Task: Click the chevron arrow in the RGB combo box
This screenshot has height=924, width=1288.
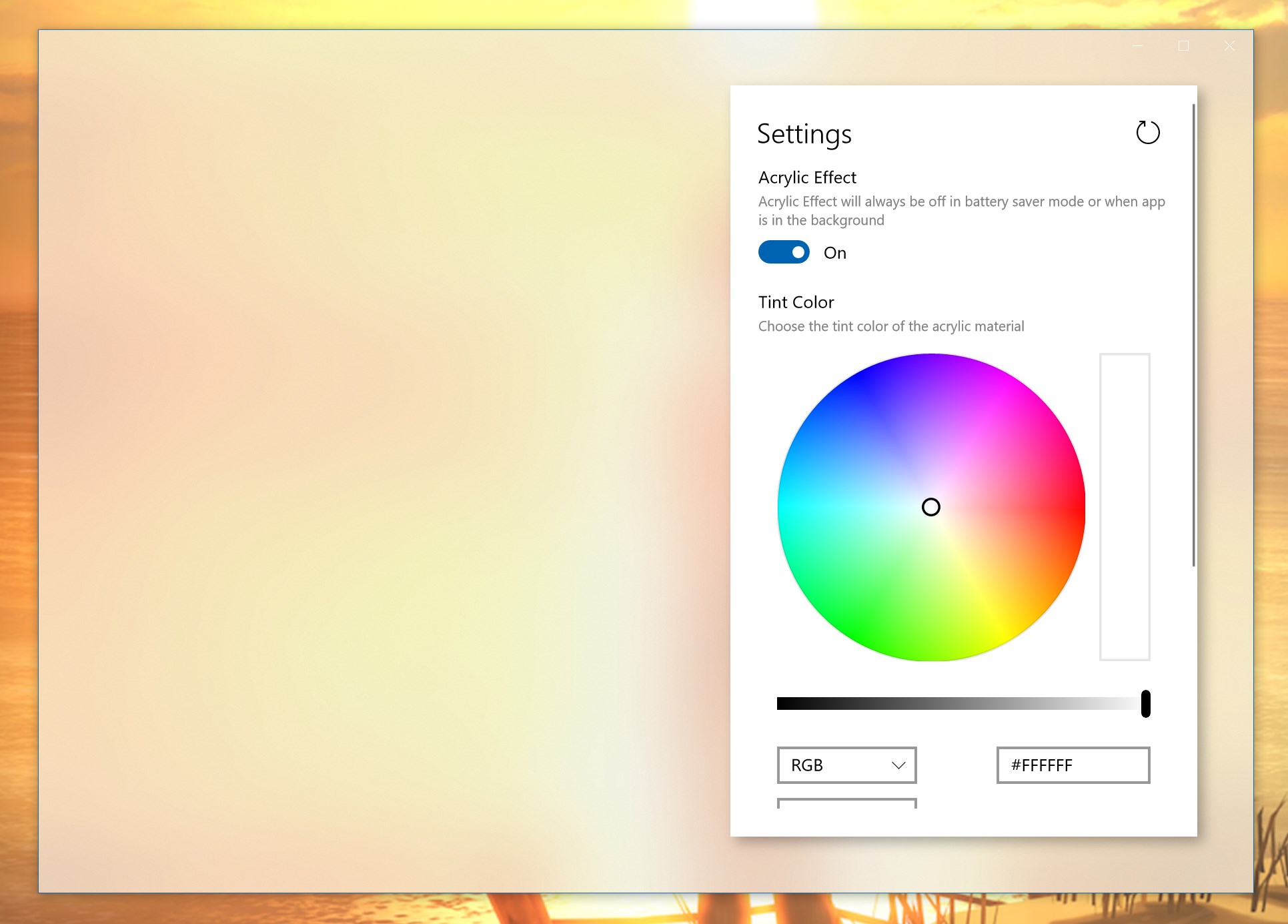Action: 898,765
